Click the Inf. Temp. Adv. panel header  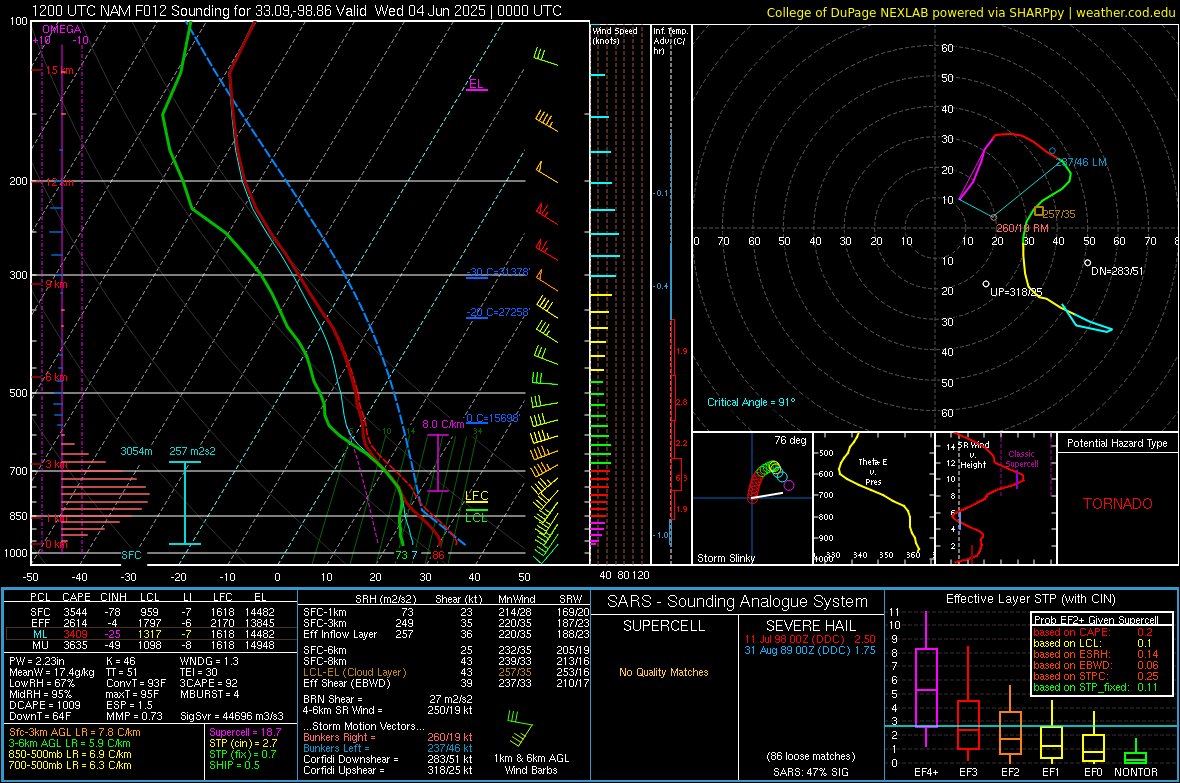coord(670,41)
